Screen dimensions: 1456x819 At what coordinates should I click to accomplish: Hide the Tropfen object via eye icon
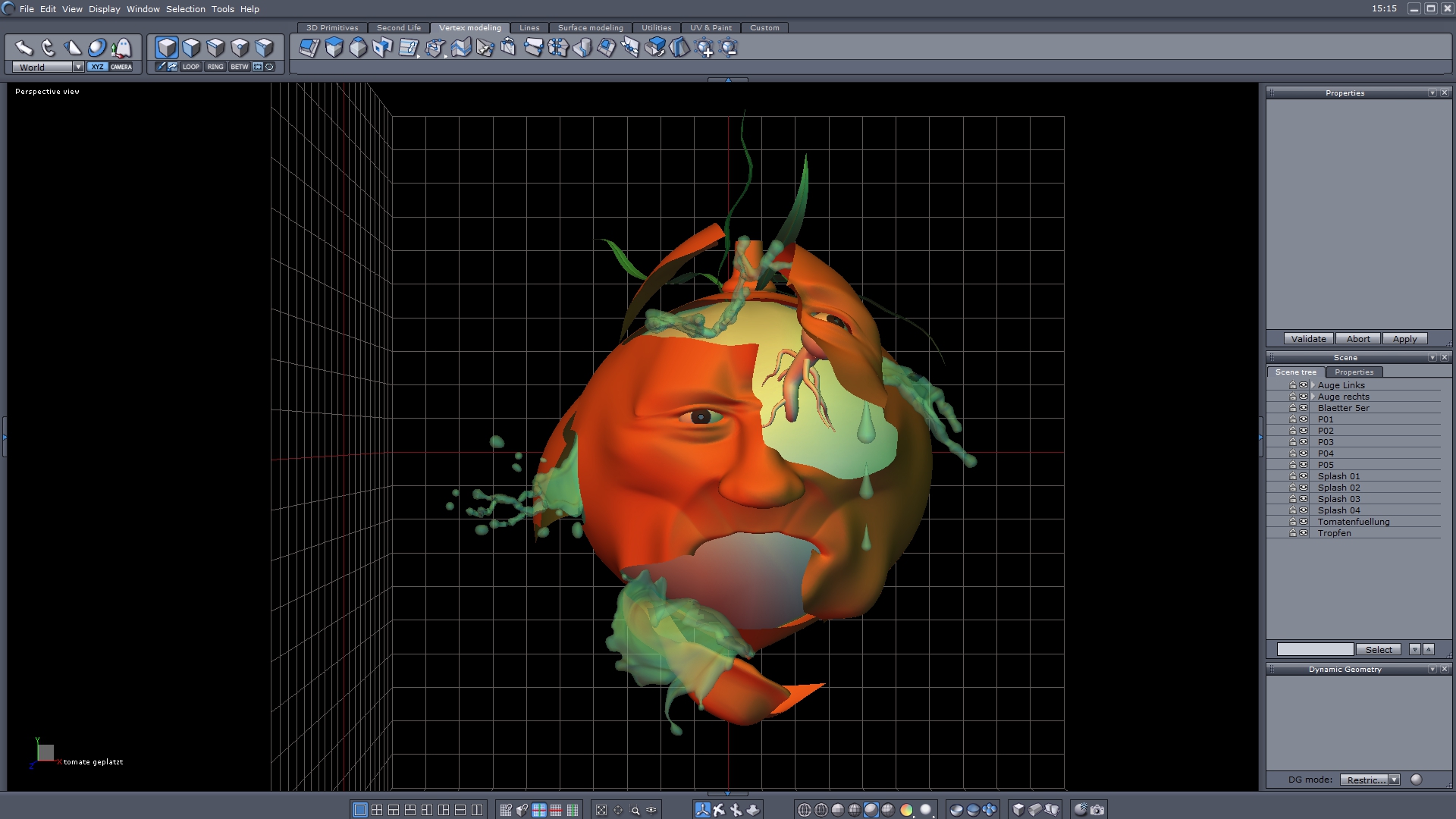[1304, 533]
